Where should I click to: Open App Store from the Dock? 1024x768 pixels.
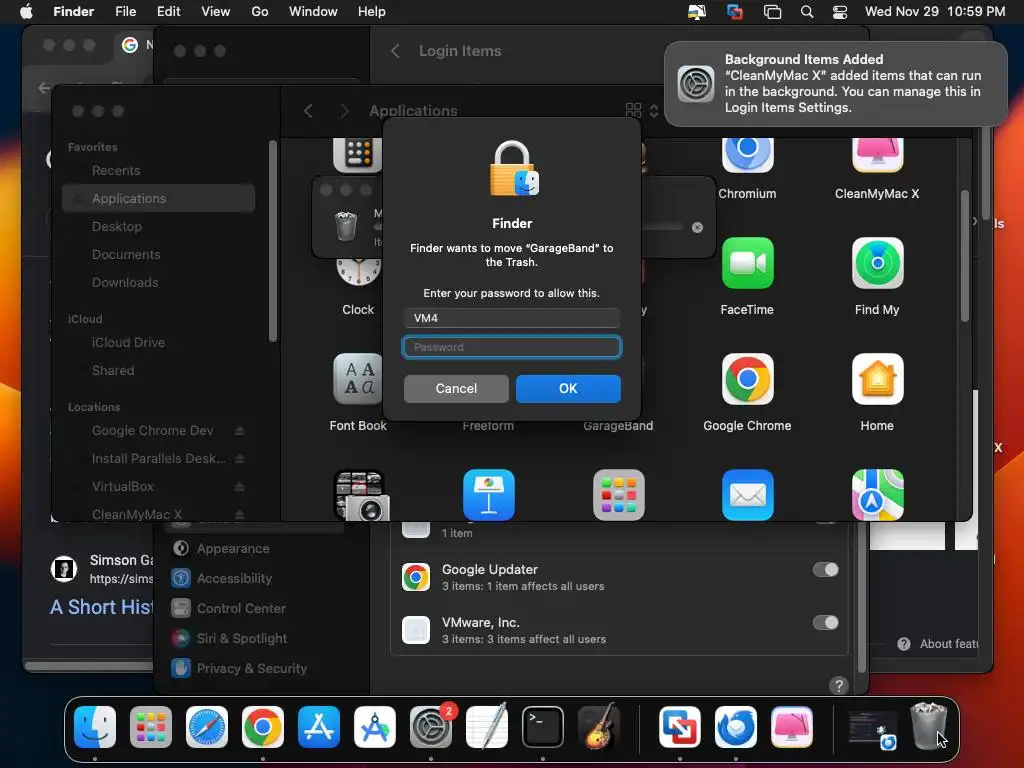(x=319, y=727)
